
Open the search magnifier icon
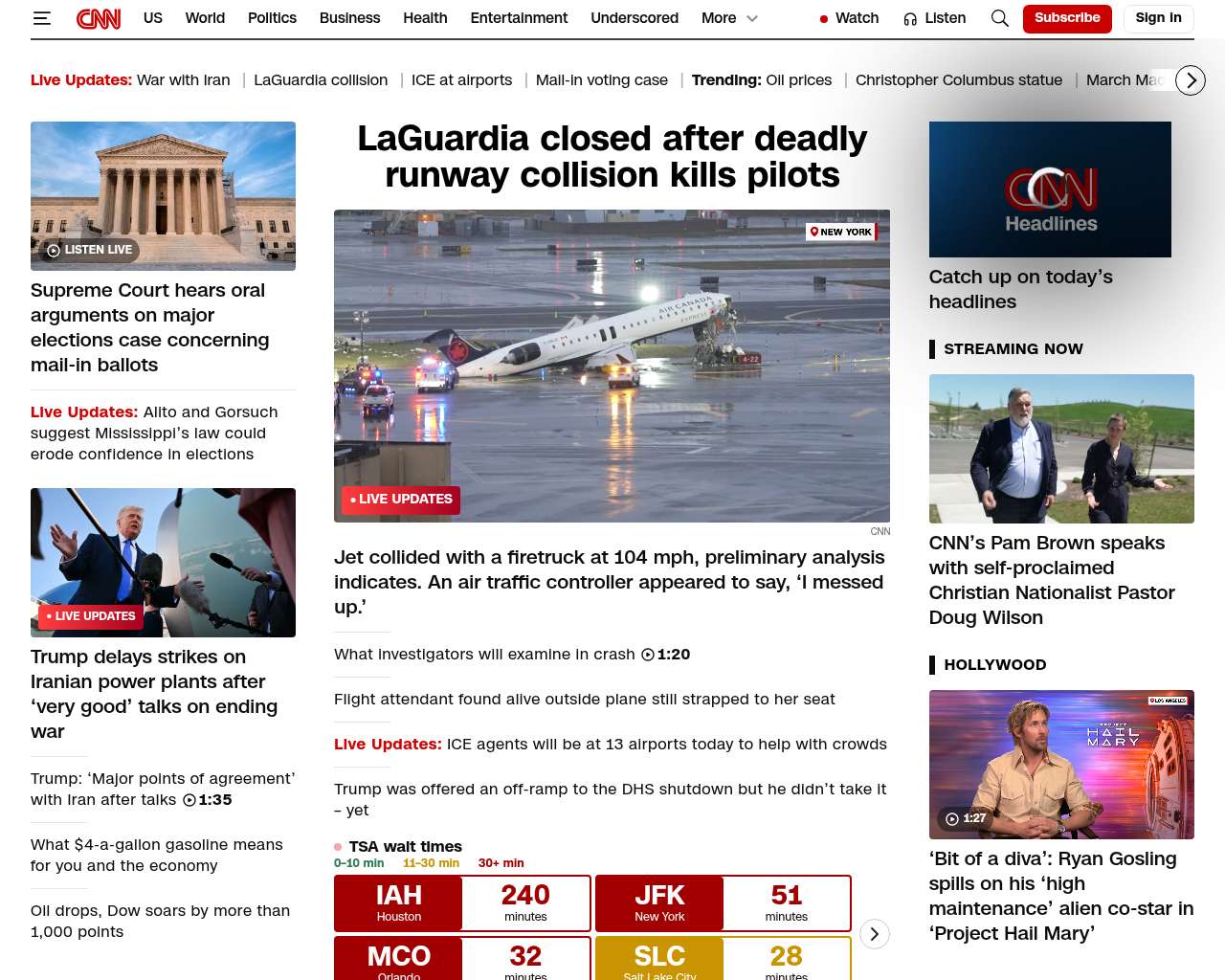999,18
